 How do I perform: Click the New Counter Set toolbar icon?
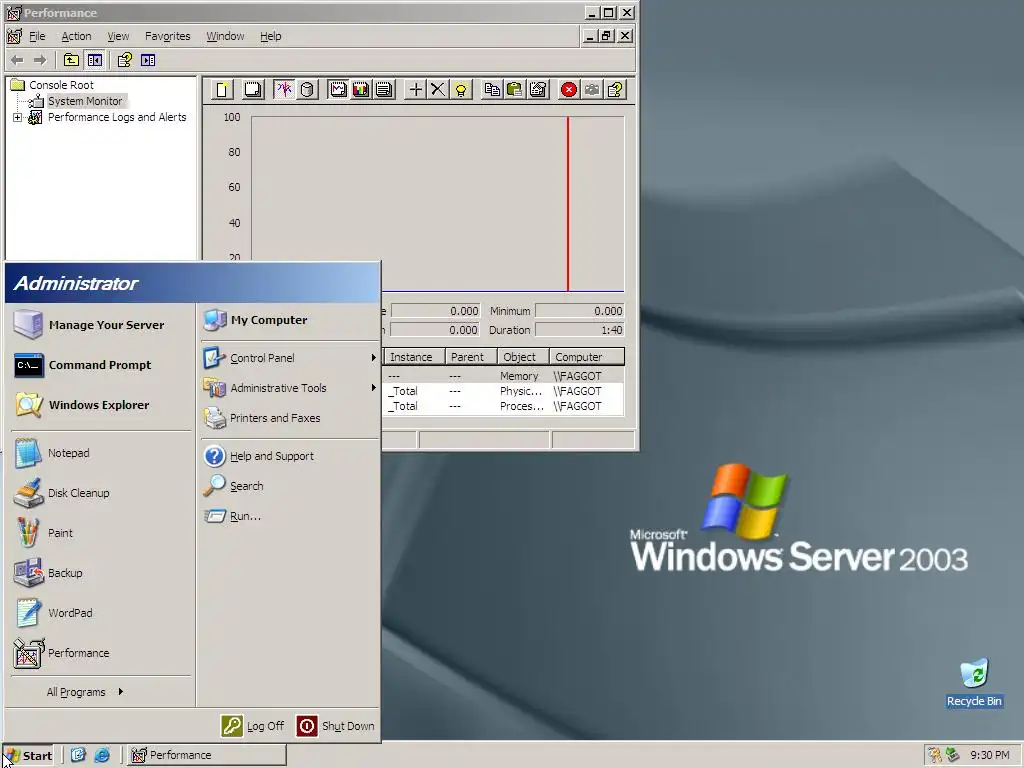[222, 89]
